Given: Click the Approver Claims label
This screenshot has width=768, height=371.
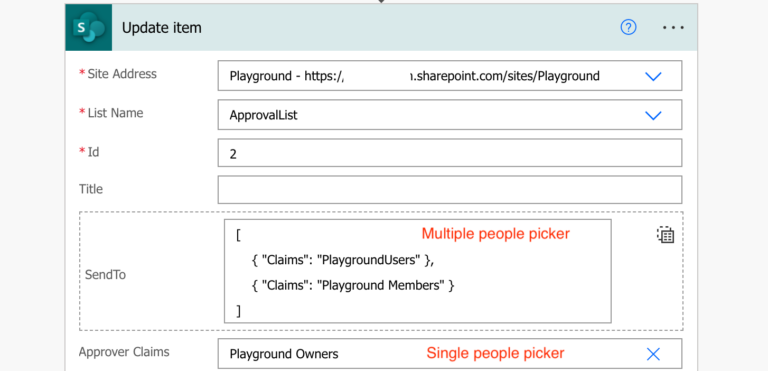Looking at the screenshot, I should pos(124,352).
